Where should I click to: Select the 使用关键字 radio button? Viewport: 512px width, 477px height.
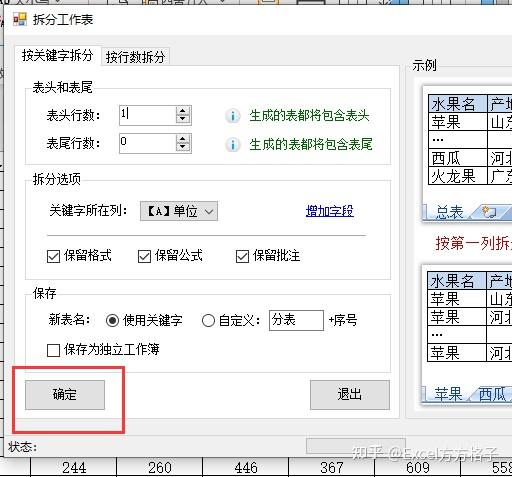click(112, 321)
